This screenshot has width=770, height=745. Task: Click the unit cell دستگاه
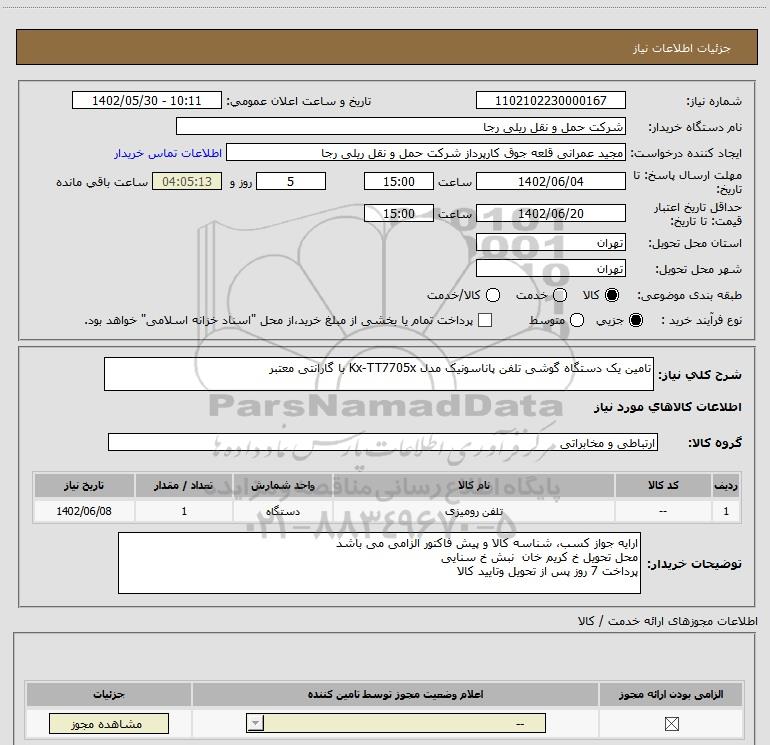[x=283, y=511]
